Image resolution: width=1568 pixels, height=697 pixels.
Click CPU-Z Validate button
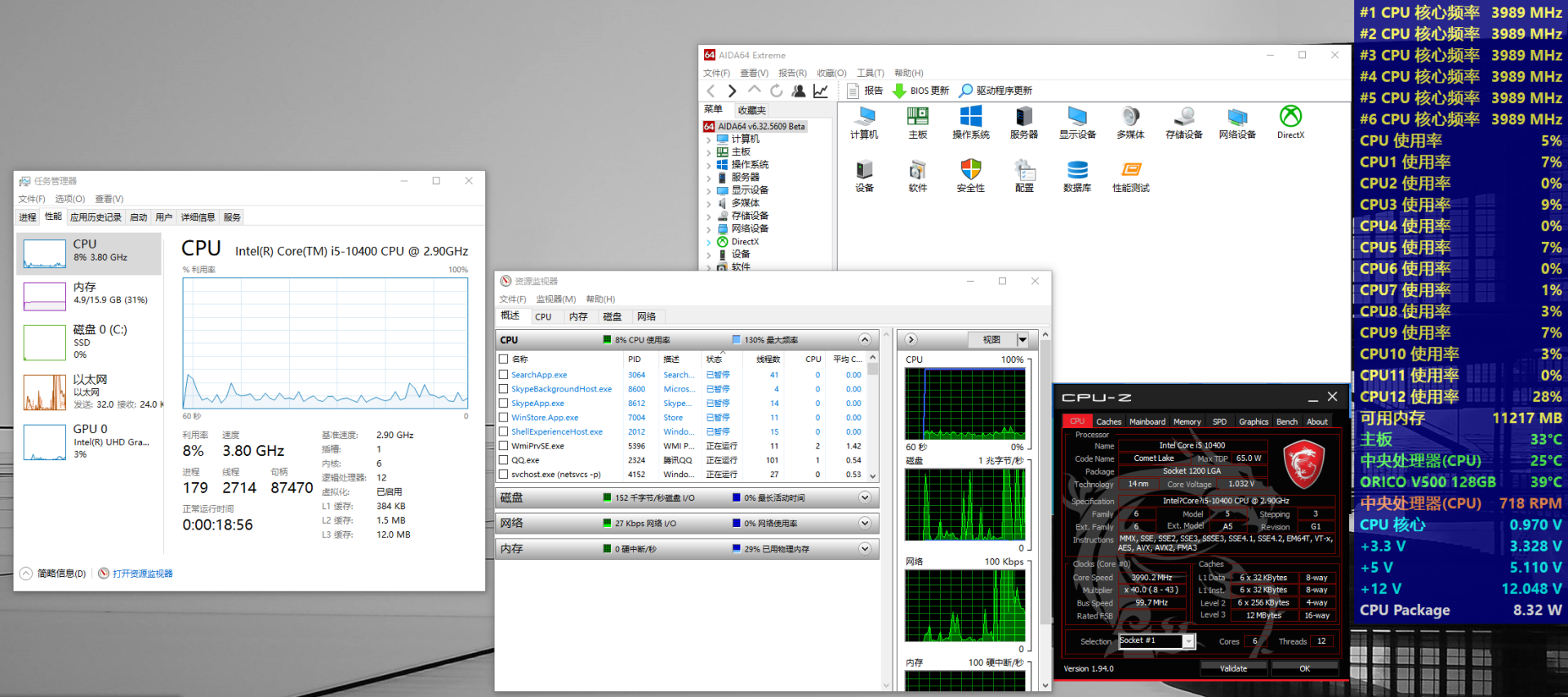pyautogui.click(x=1233, y=668)
